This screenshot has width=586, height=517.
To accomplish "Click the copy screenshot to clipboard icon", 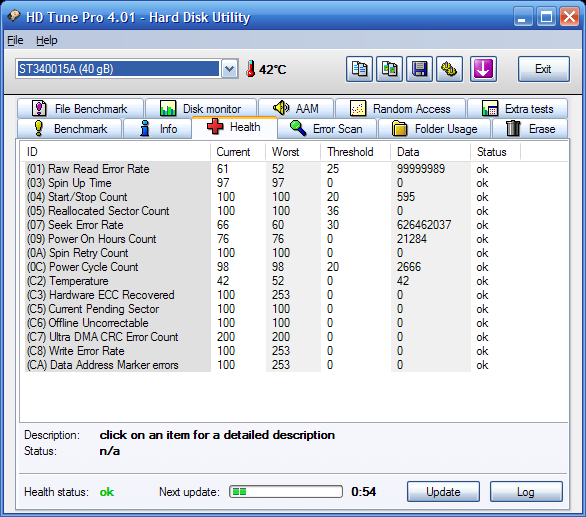I will click(x=389, y=69).
